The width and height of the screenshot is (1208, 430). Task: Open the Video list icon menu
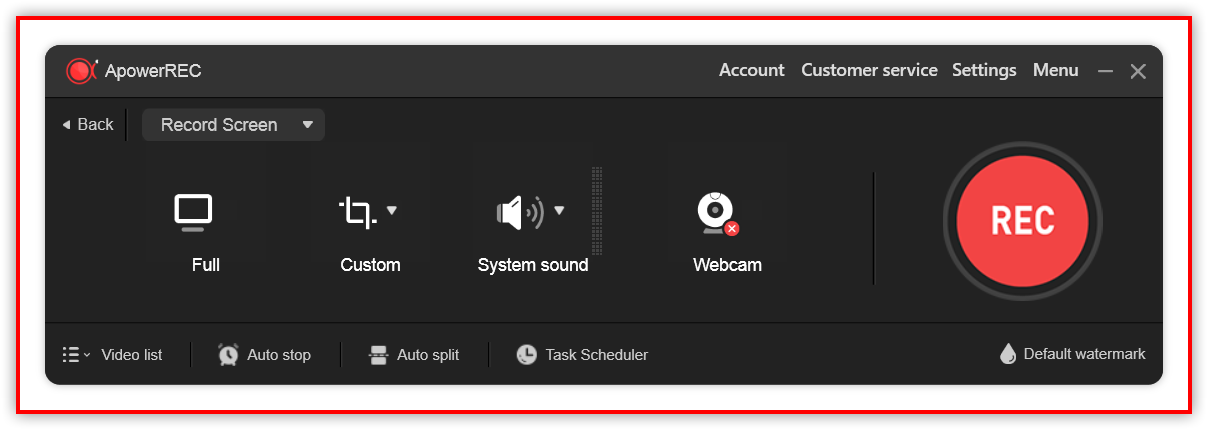(x=76, y=354)
